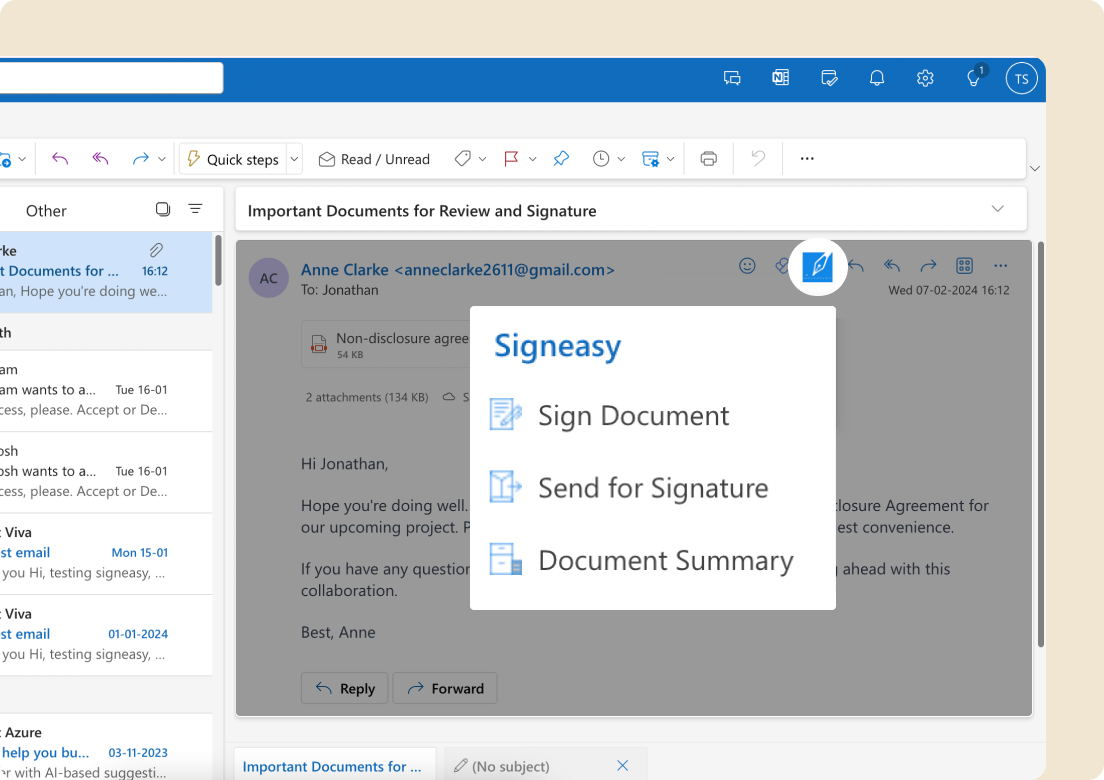Image resolution: width=1104 pixels, height=780 pixels.
Task: Reply to Anne's email
Action: [344, 688]
